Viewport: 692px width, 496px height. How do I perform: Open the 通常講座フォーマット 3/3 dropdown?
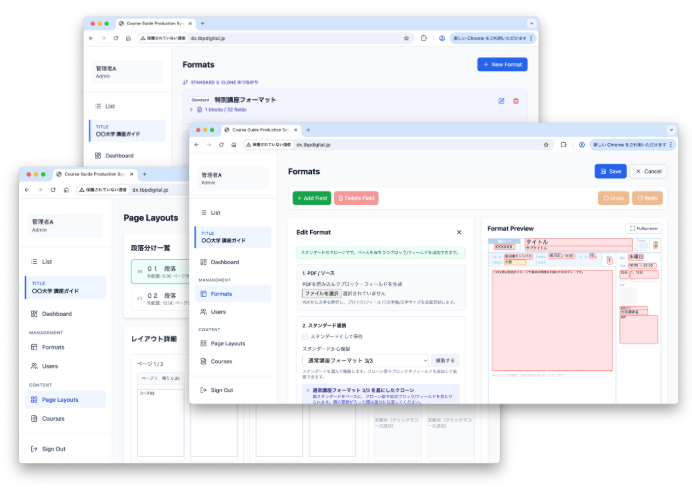pos(364,360)
